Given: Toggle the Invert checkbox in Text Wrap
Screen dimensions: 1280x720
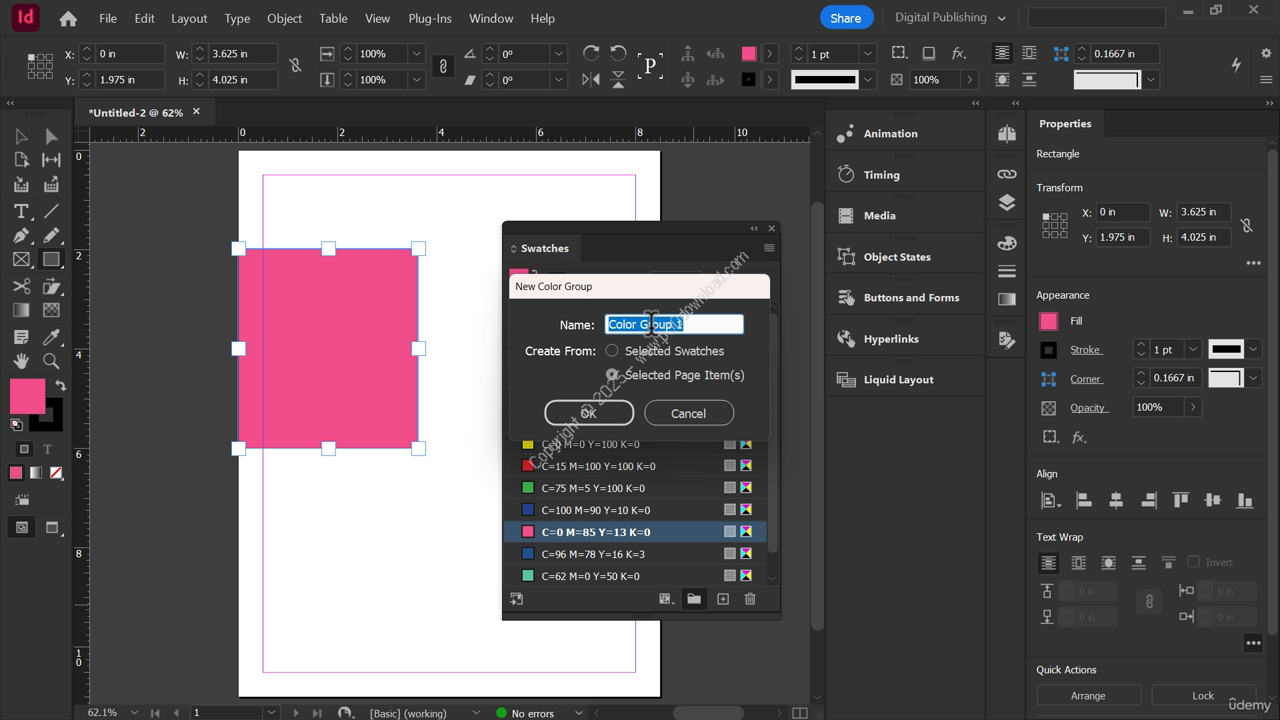Looking at the screenshot, I should 1193,562.
